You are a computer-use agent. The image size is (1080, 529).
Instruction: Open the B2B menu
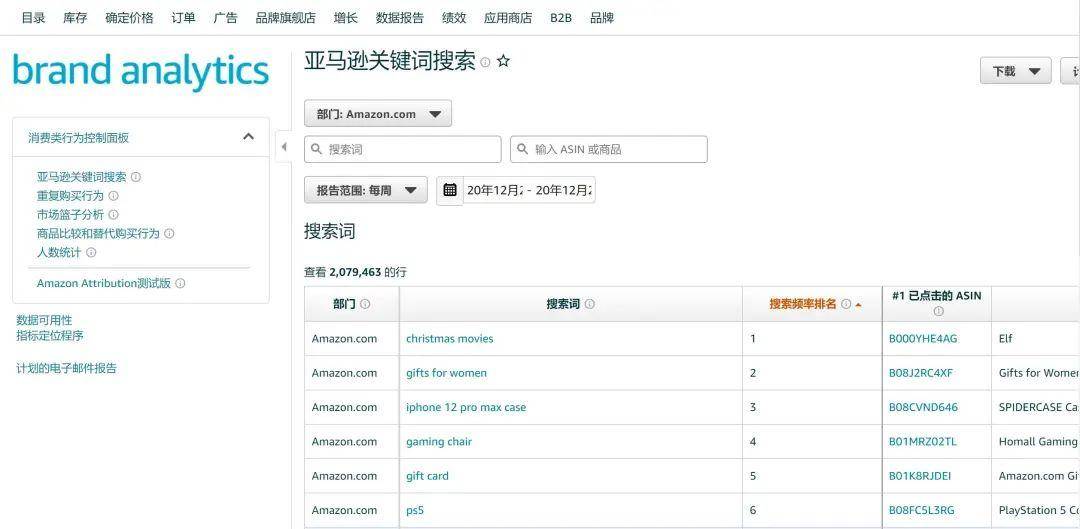click(561, 18)
